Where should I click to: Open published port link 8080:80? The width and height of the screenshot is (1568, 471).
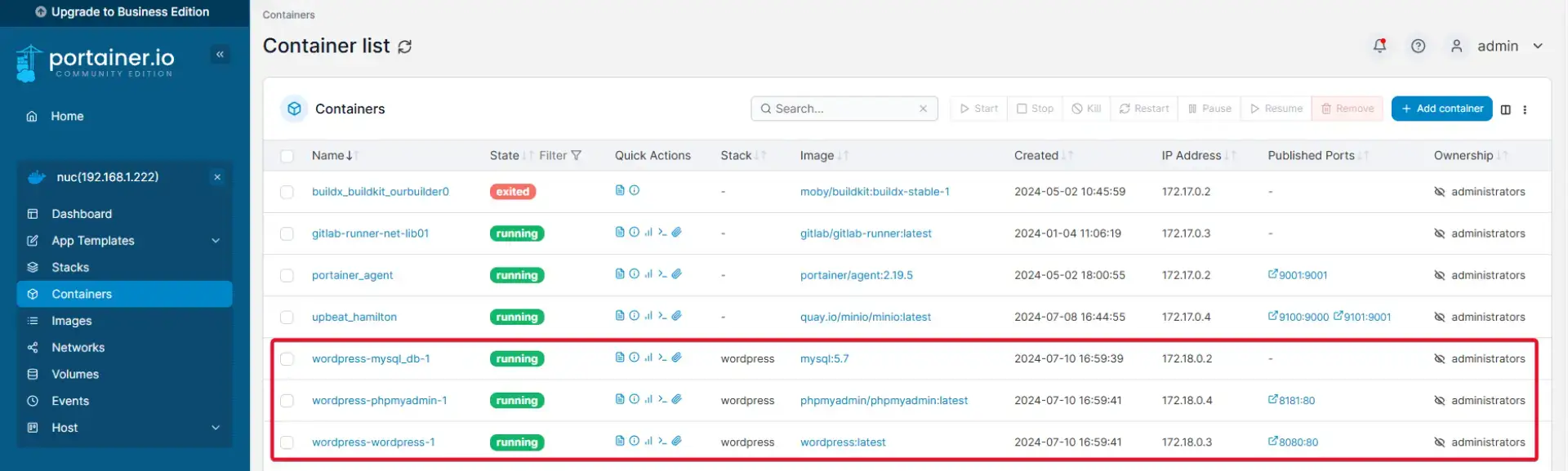click(x=1293, y=442)
